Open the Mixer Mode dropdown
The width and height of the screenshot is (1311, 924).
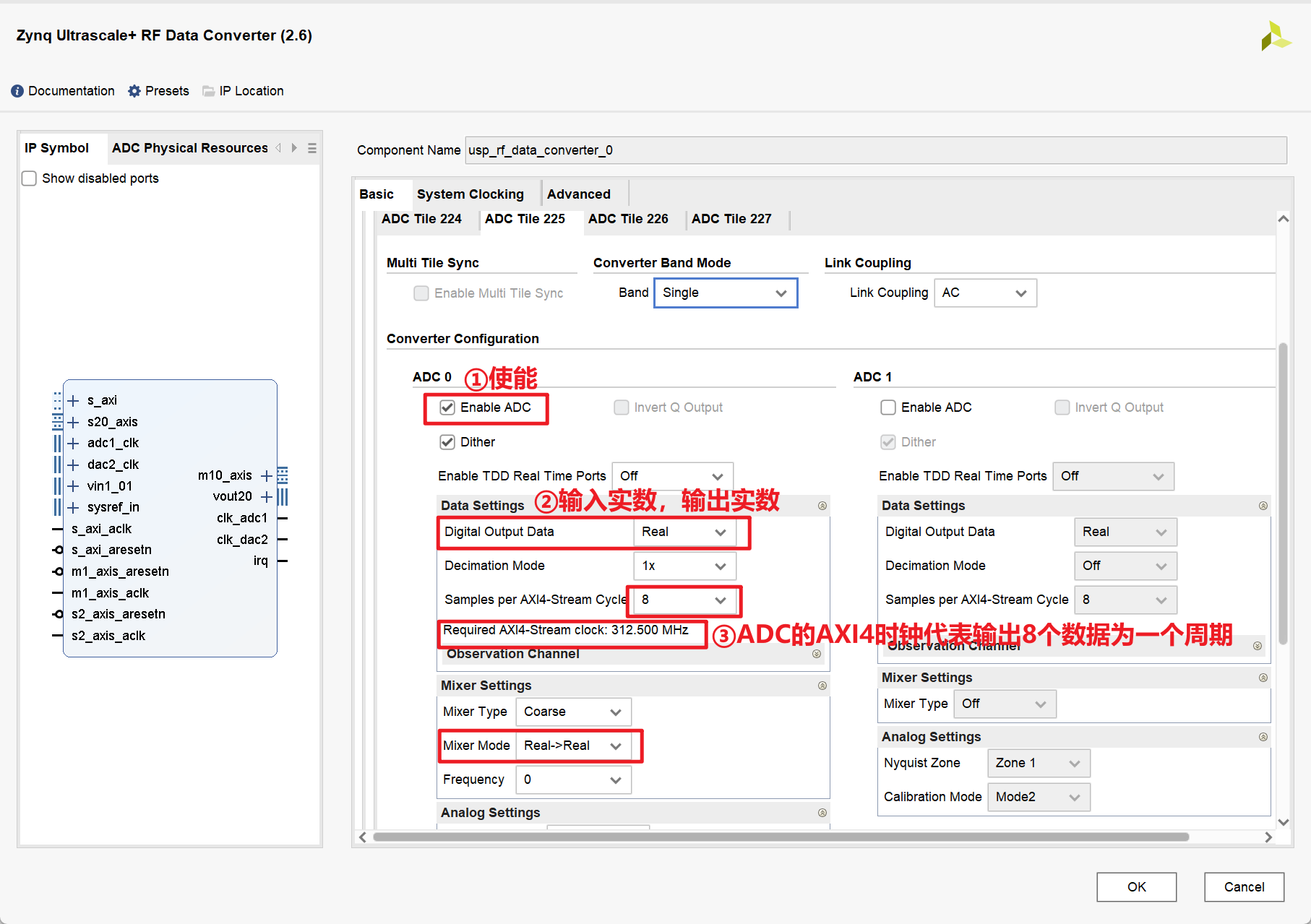(x=574, y=746)
